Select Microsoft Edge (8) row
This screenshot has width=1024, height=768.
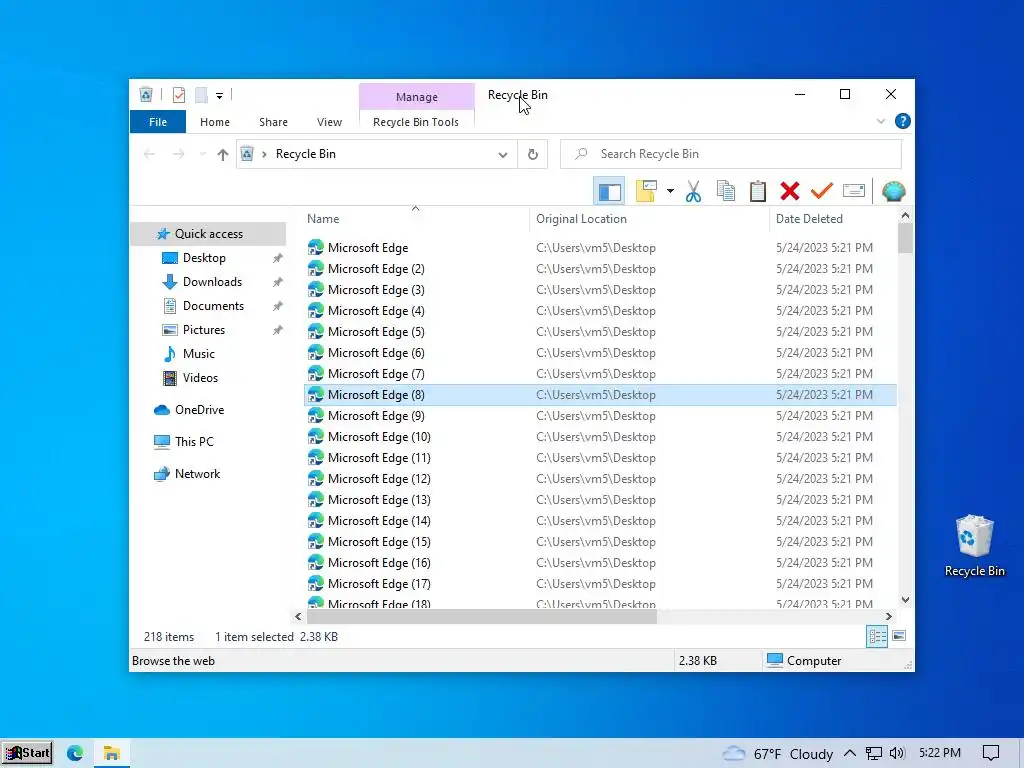point(600,395)
